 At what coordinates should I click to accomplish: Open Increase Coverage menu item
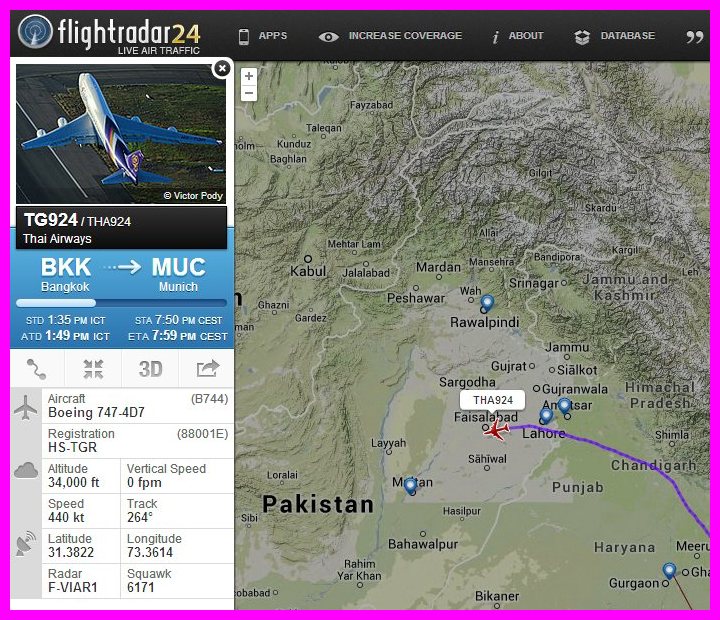pos(390,36)
